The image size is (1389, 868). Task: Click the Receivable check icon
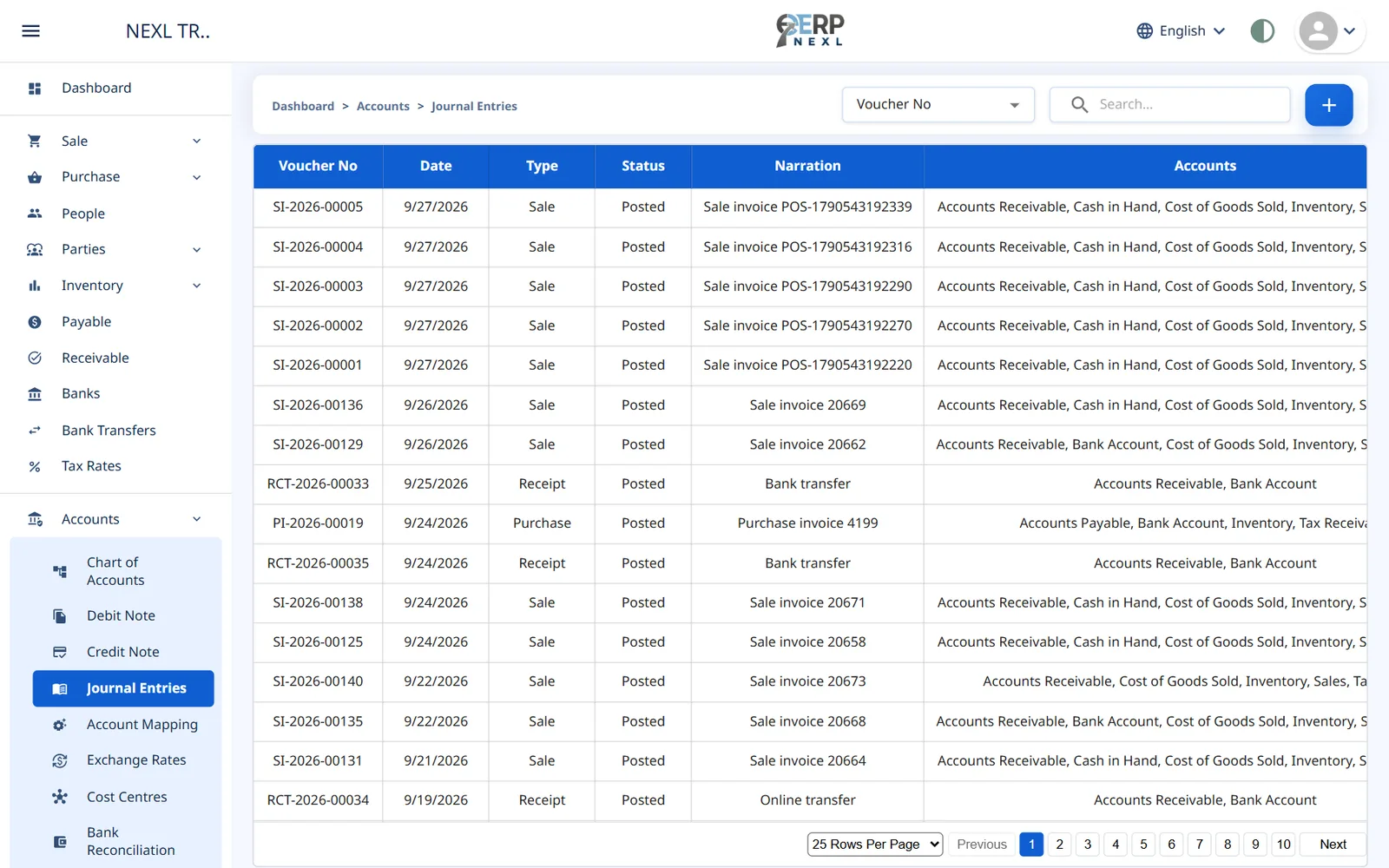pos(35,358)
